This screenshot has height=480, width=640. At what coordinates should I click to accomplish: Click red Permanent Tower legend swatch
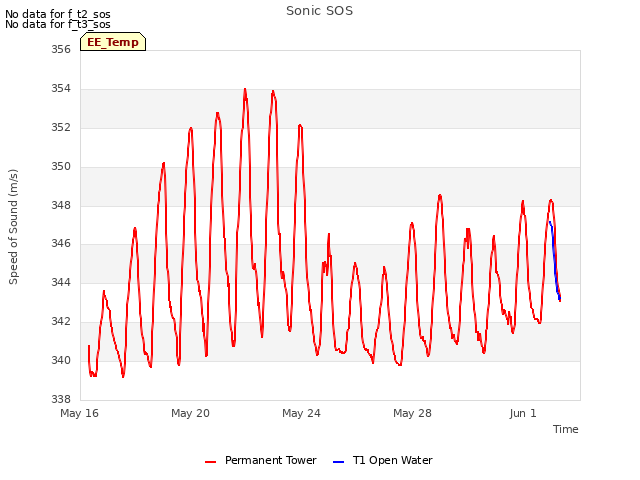(x=210, y=462)
